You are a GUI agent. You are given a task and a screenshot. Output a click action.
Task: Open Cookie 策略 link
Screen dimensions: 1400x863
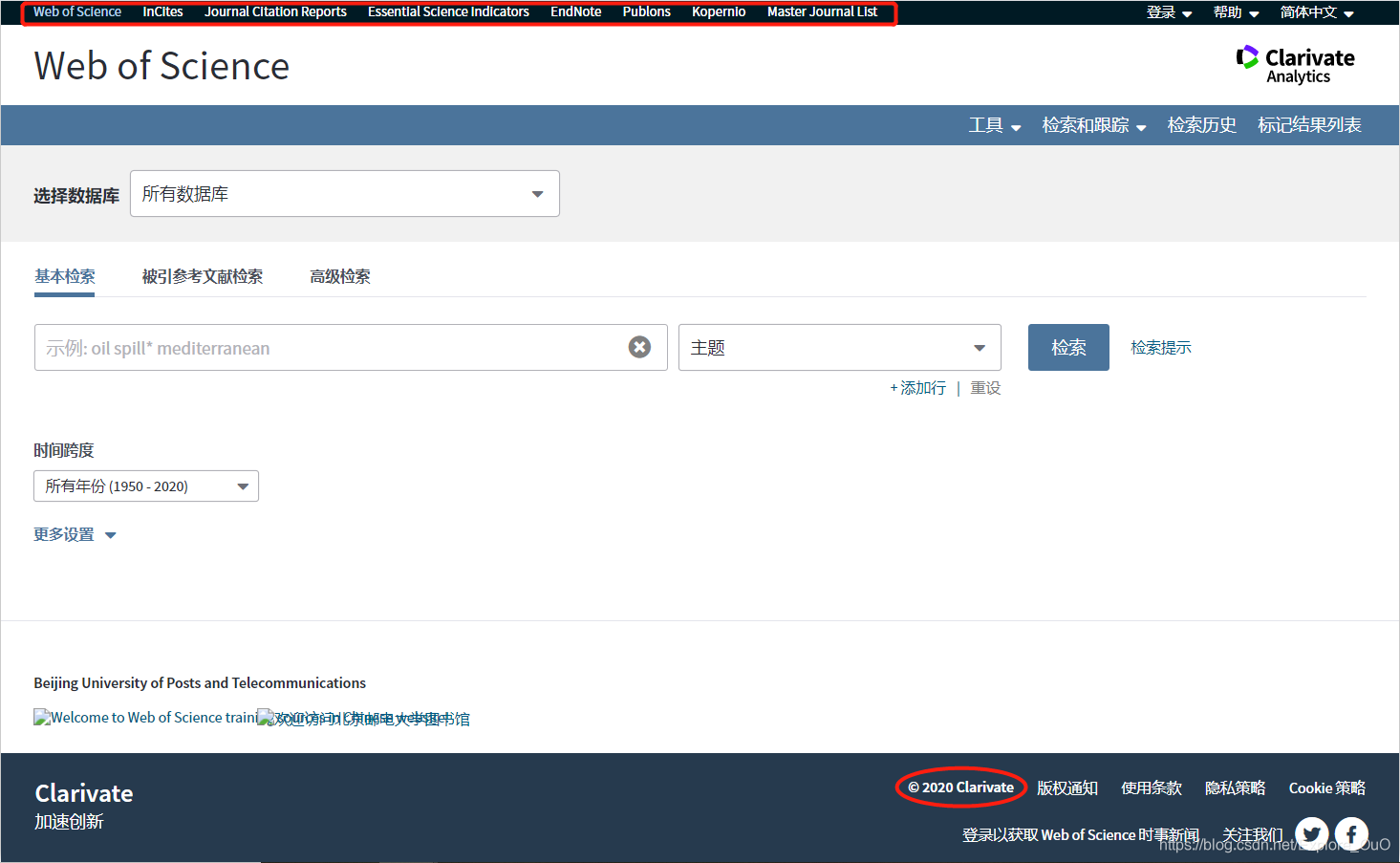(1327, 787)
